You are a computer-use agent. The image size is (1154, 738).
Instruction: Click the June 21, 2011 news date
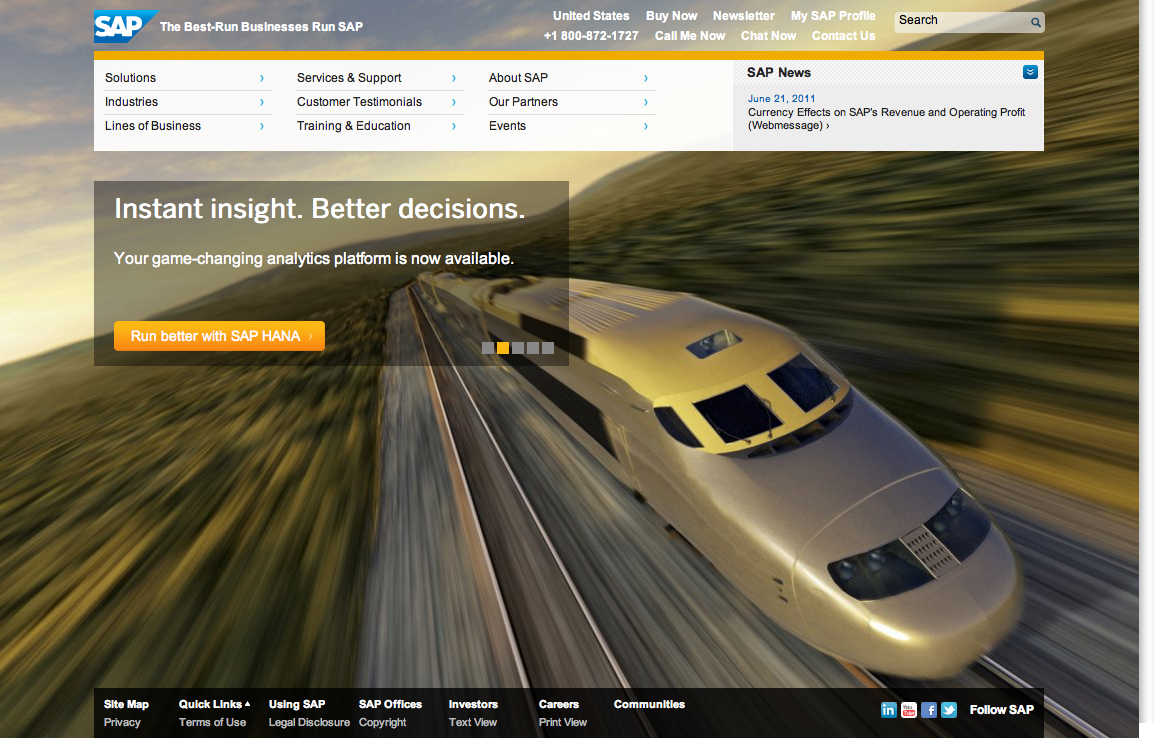[782, 99]
